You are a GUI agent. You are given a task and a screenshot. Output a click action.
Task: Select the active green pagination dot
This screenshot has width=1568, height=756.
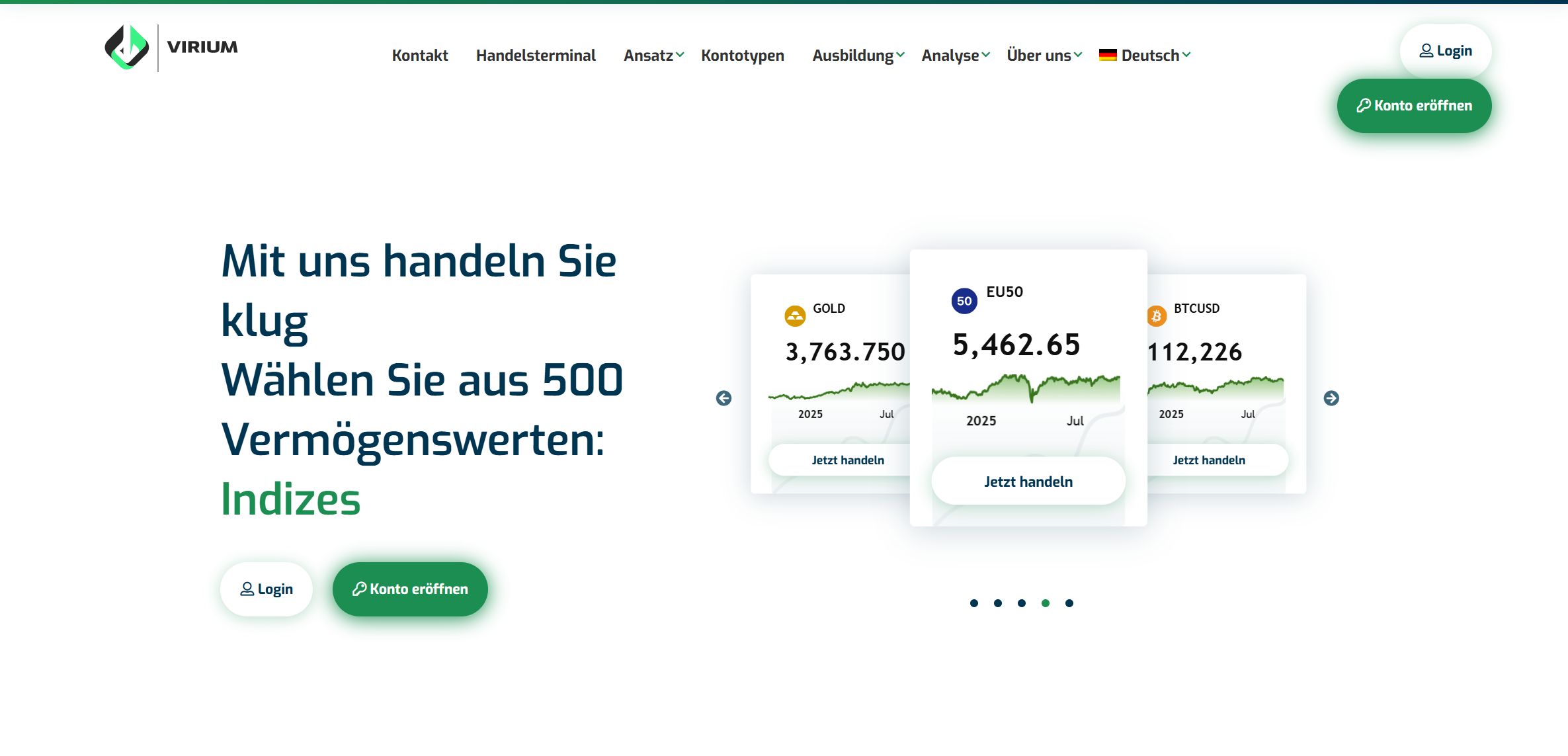(x=1046, y=603)
